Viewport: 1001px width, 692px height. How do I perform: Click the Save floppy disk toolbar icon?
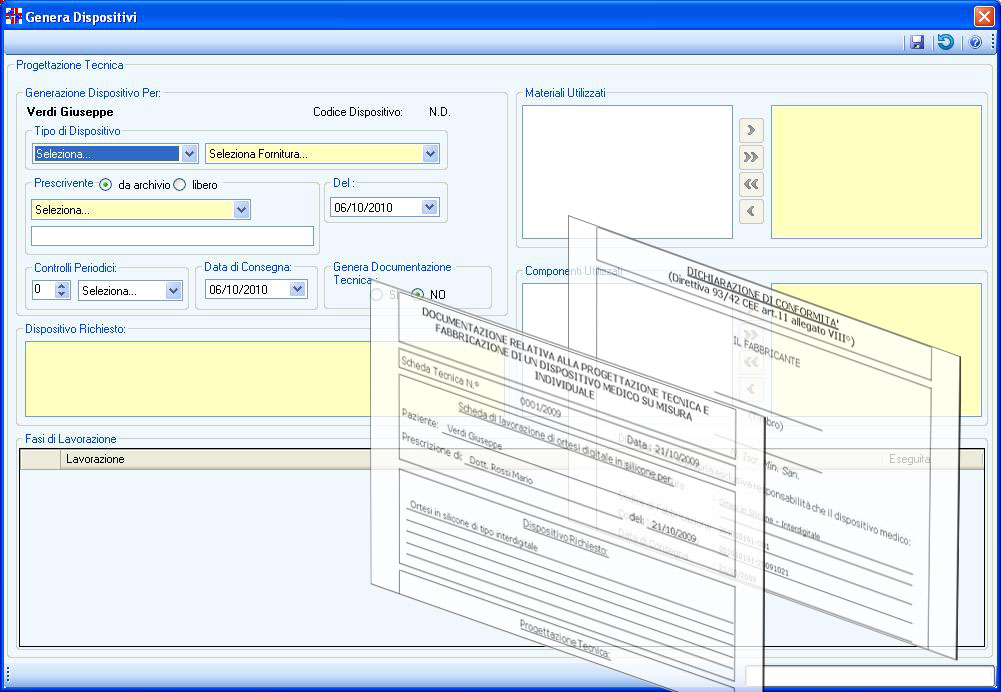(x=916, y=43)
